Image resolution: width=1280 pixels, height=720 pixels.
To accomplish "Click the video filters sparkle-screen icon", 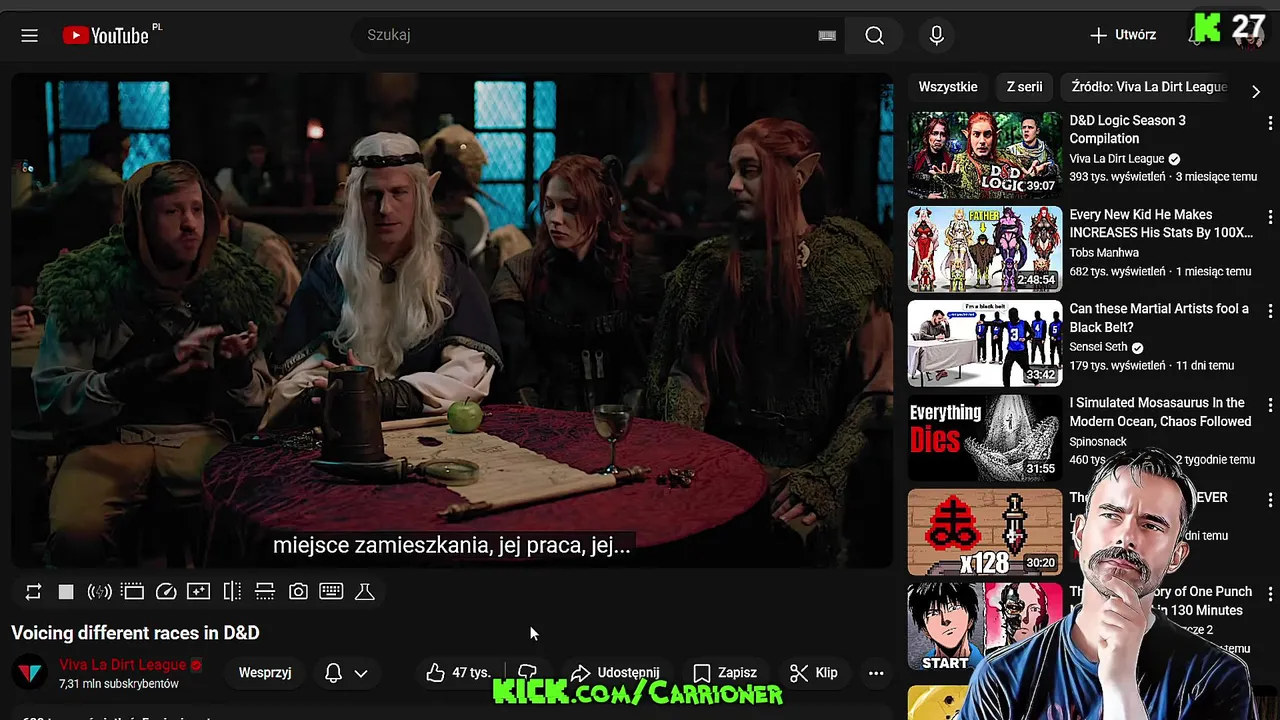I will click(199, 592).
